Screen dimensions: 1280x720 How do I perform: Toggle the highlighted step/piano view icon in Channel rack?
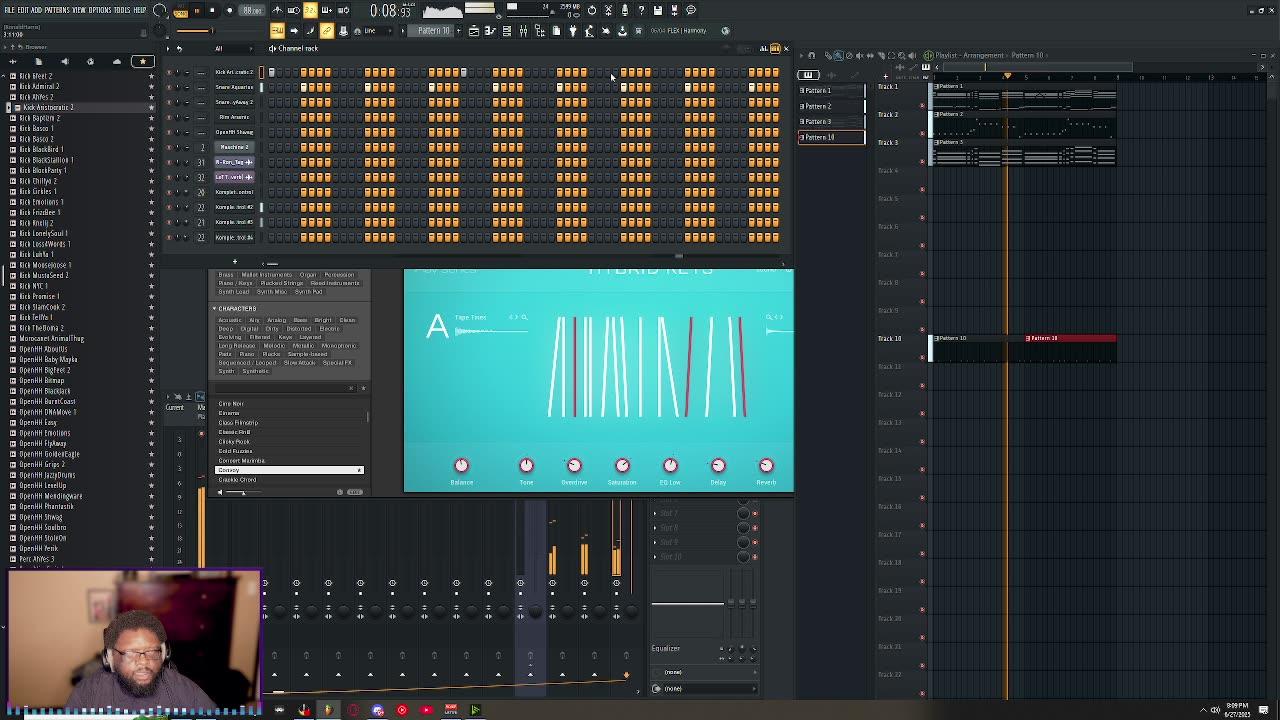[775, 48]
